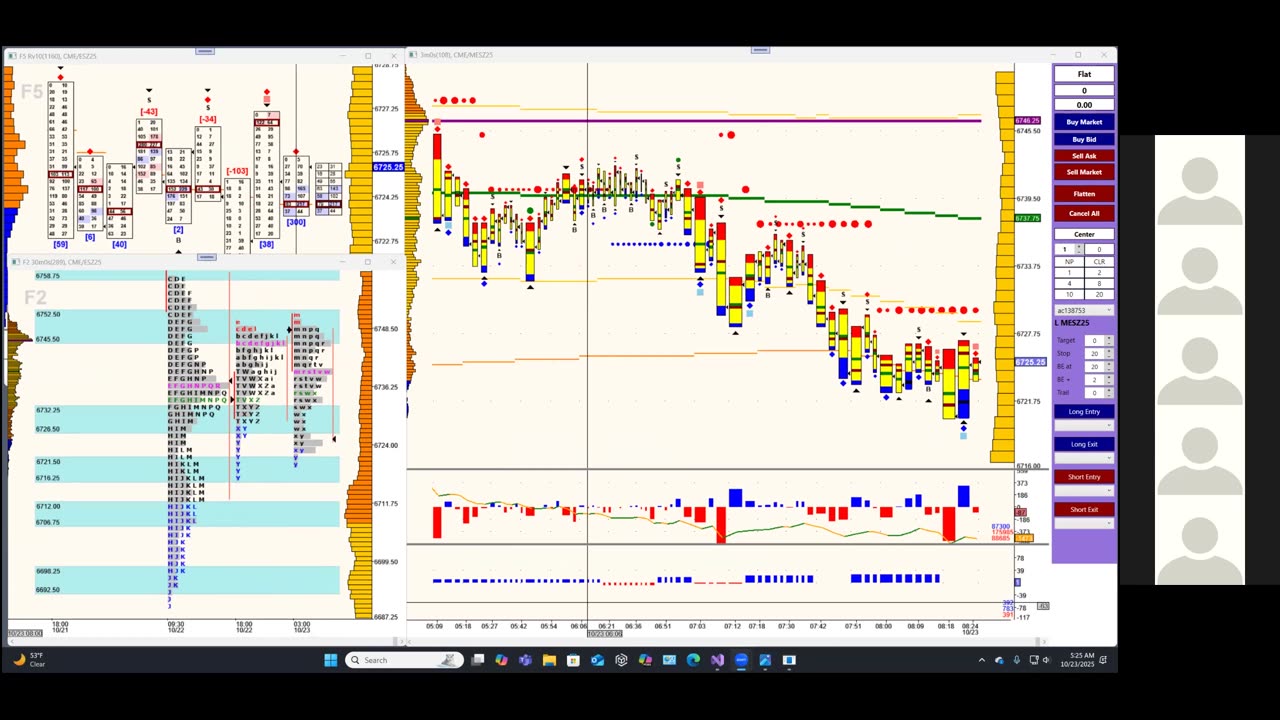Open the Windows Start menu
The height and width of the screenshot is (720, 1280).
tap(331, 660)
